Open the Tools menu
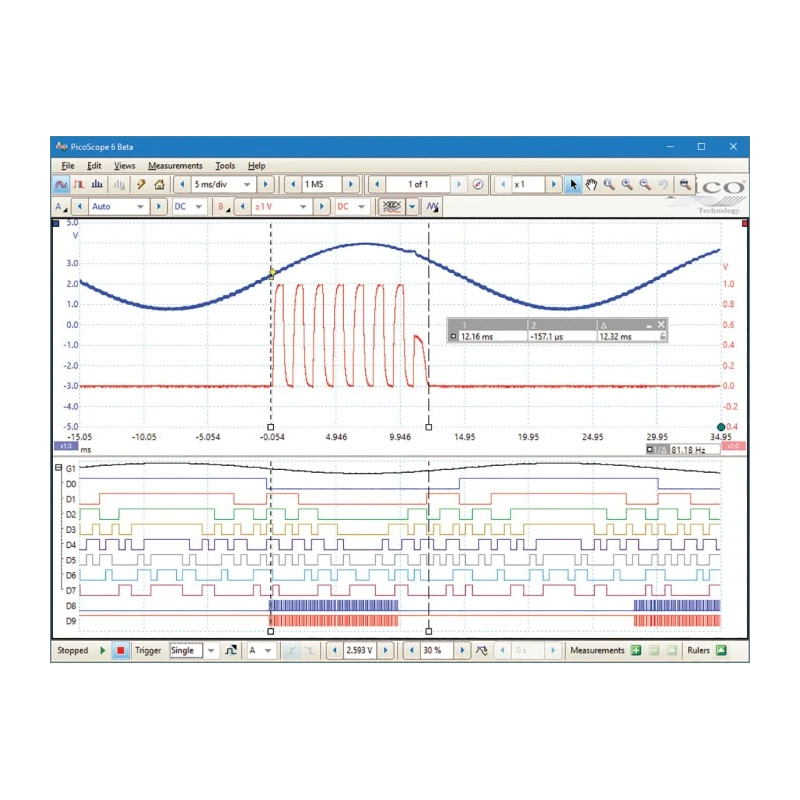 tap(225, 166)
